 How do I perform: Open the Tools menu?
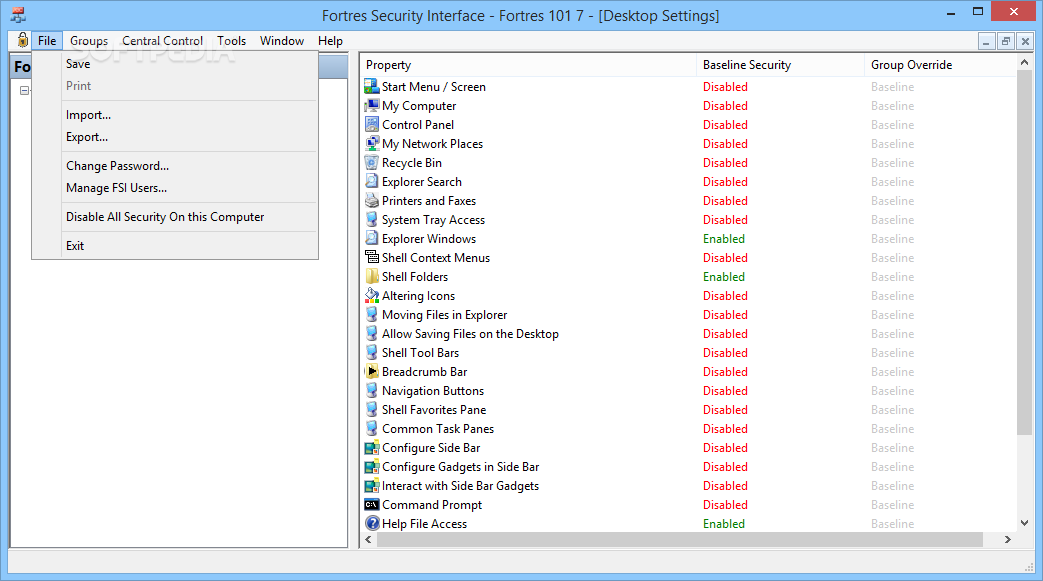tap(231, 41)
